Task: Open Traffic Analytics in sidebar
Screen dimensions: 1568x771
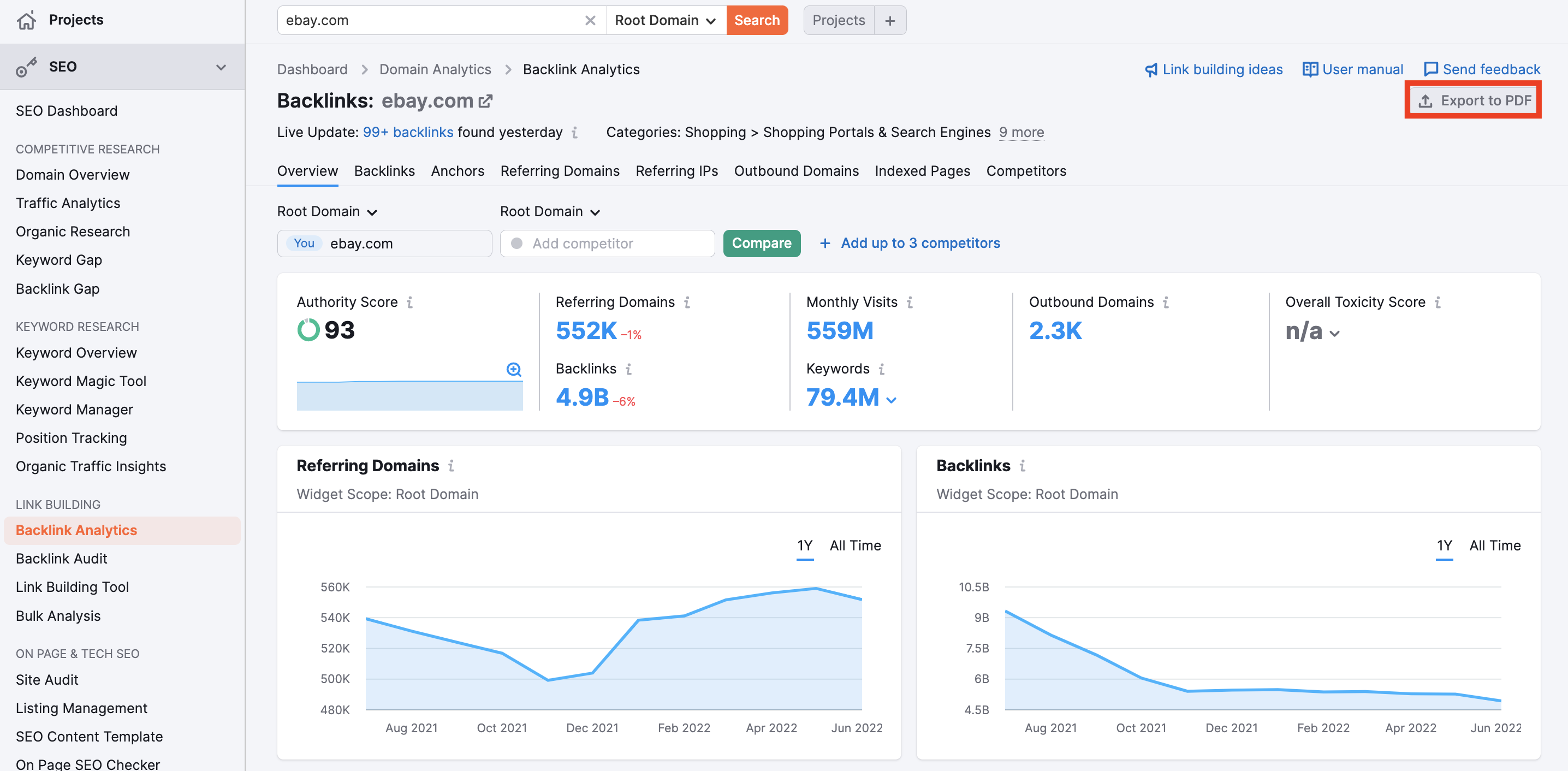Action: pyautogui.click(x=68, y=204)
